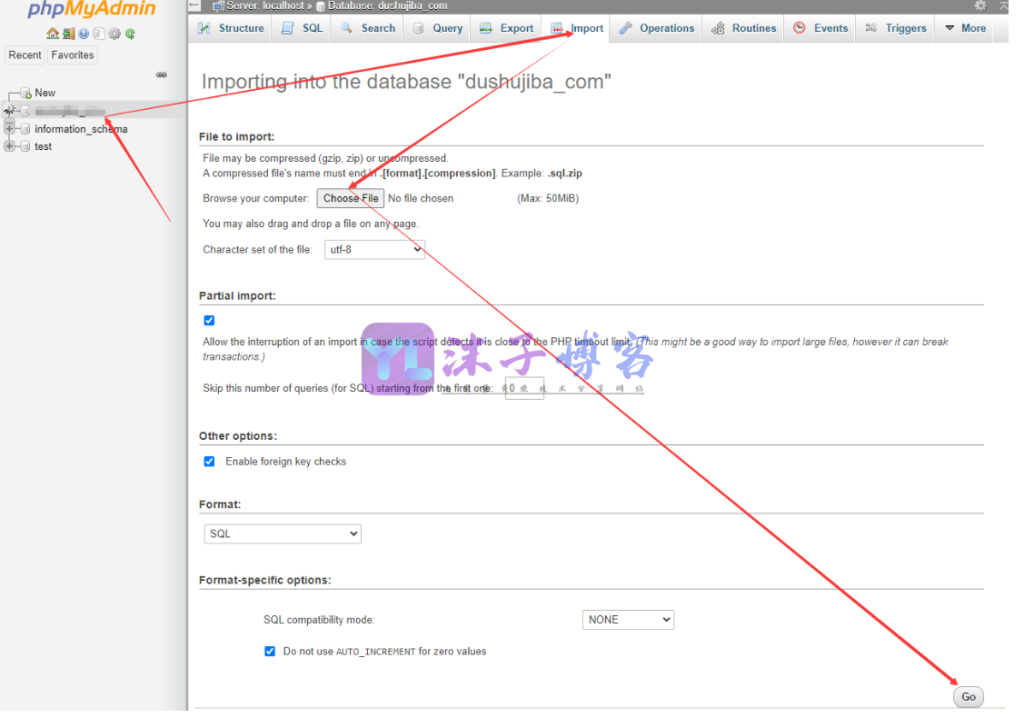Open the Triggers tab
This screenshot has height=718, width=1024.
896,28
